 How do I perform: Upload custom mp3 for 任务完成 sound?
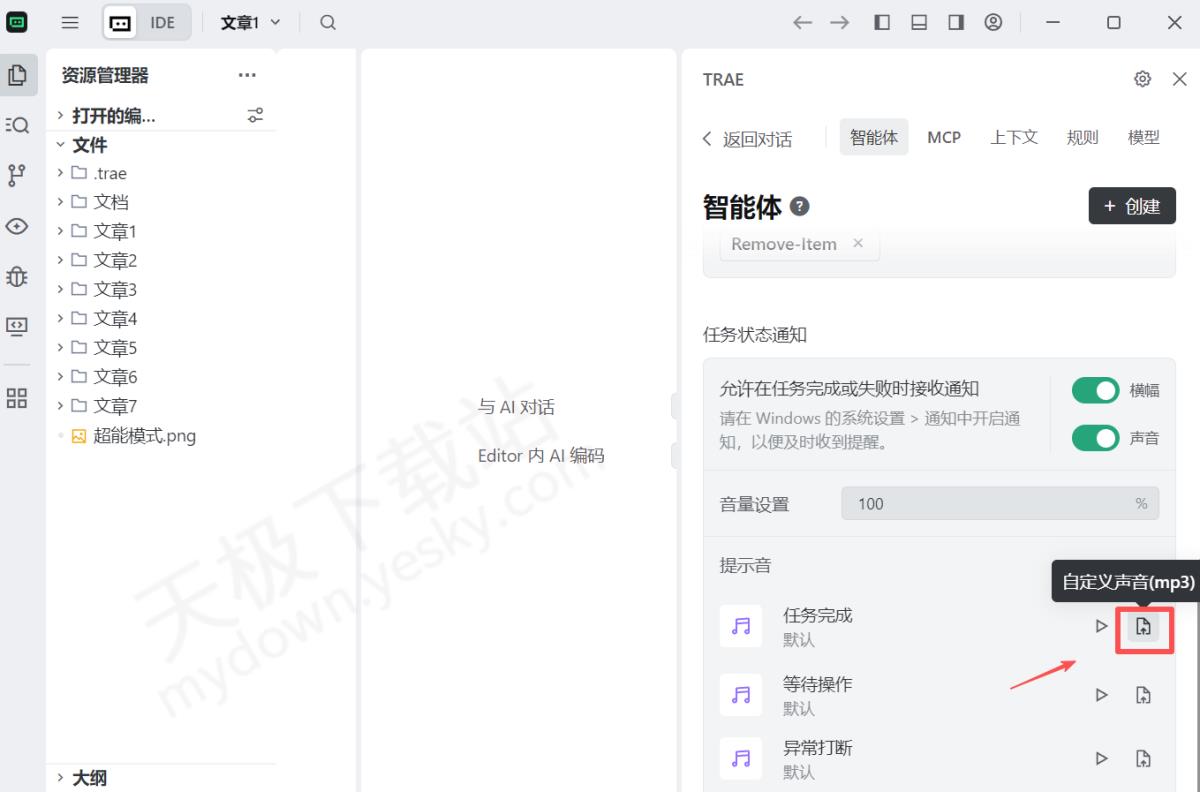click(x=1143, y=627)
